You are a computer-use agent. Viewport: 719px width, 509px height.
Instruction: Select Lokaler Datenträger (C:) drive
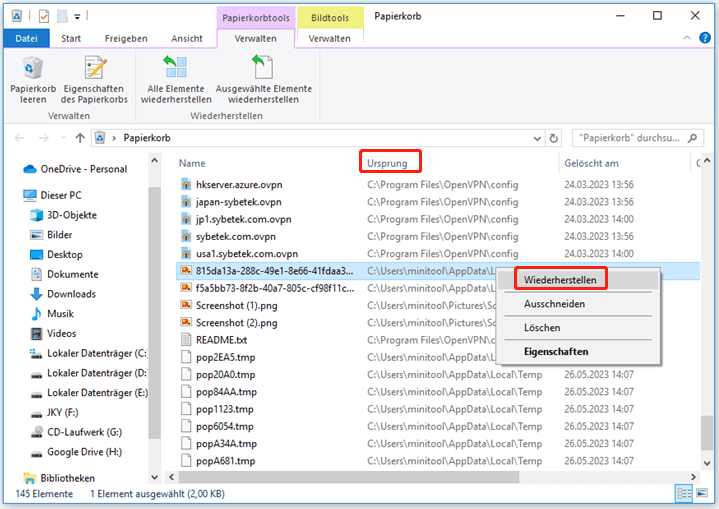(88, 353)
